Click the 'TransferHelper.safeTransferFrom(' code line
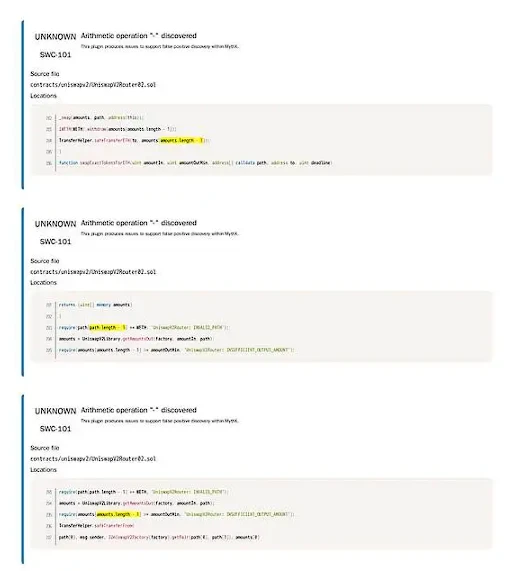 coord(96,526)
